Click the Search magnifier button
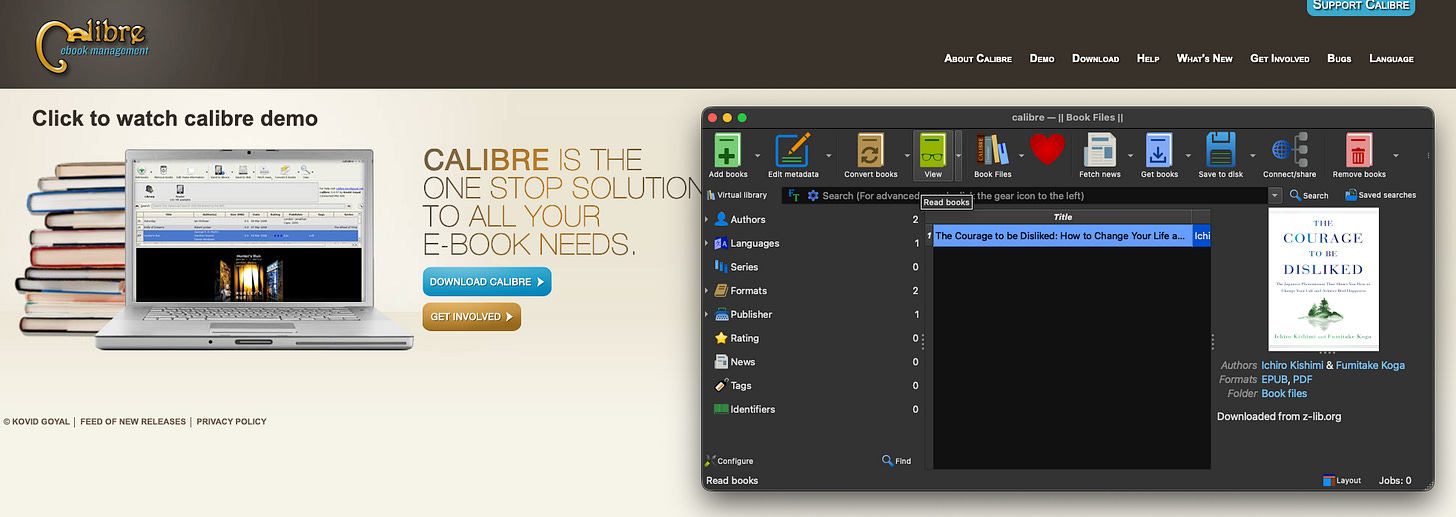 (1309, 195)
